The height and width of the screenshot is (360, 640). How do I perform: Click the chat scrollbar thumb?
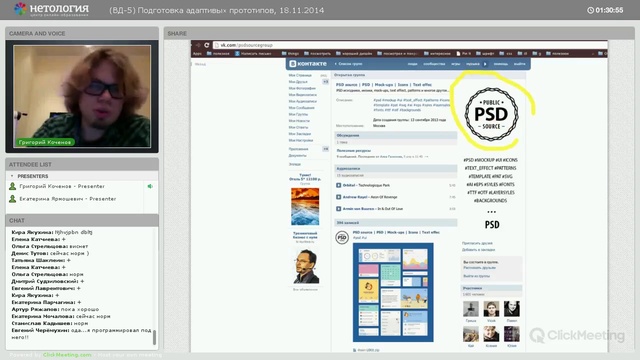click(x=154, y=337)
